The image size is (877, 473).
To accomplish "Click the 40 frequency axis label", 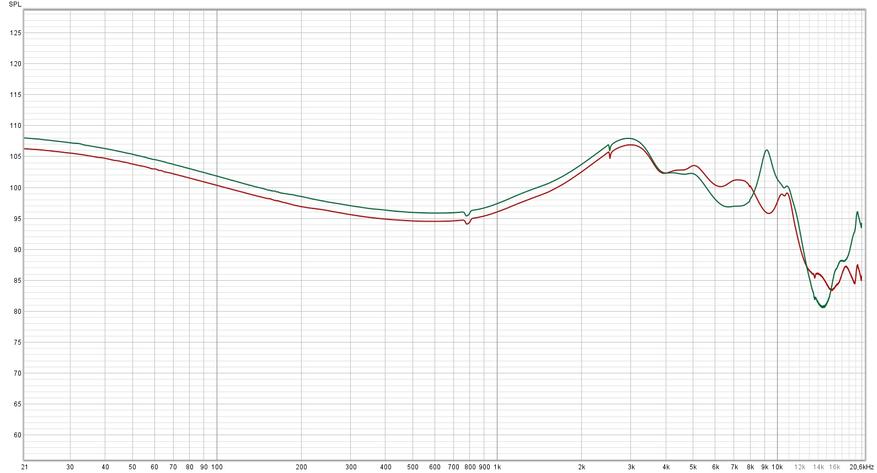I will point(105,467).
